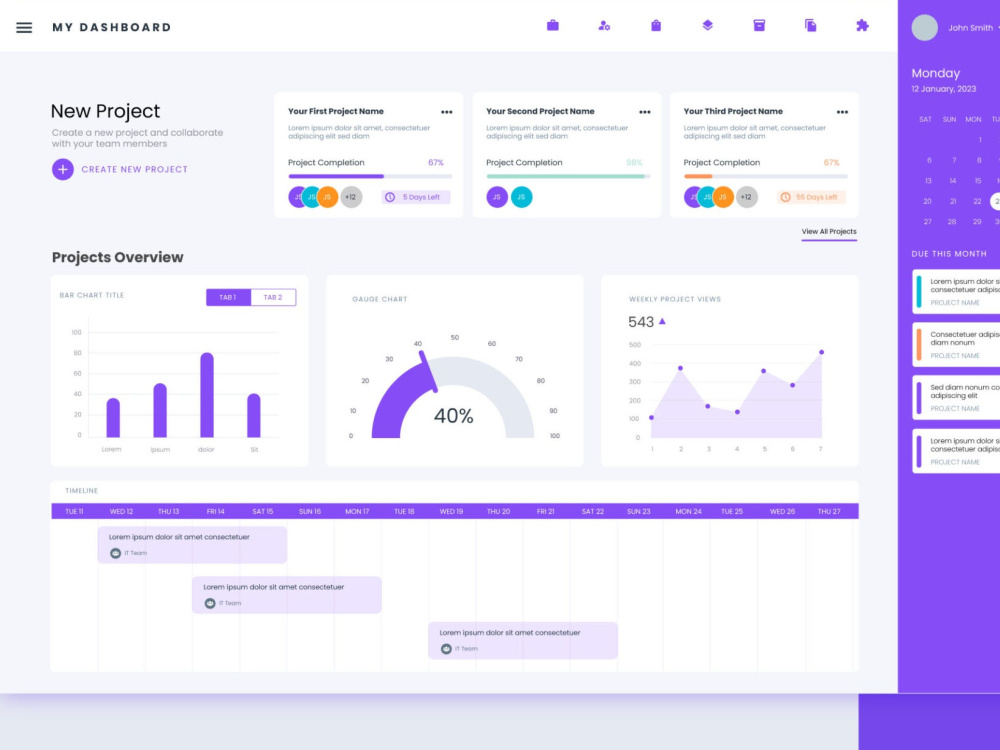Click the MY DASHBOARD title
The image size is (1000, 750).
click(112, 27)
